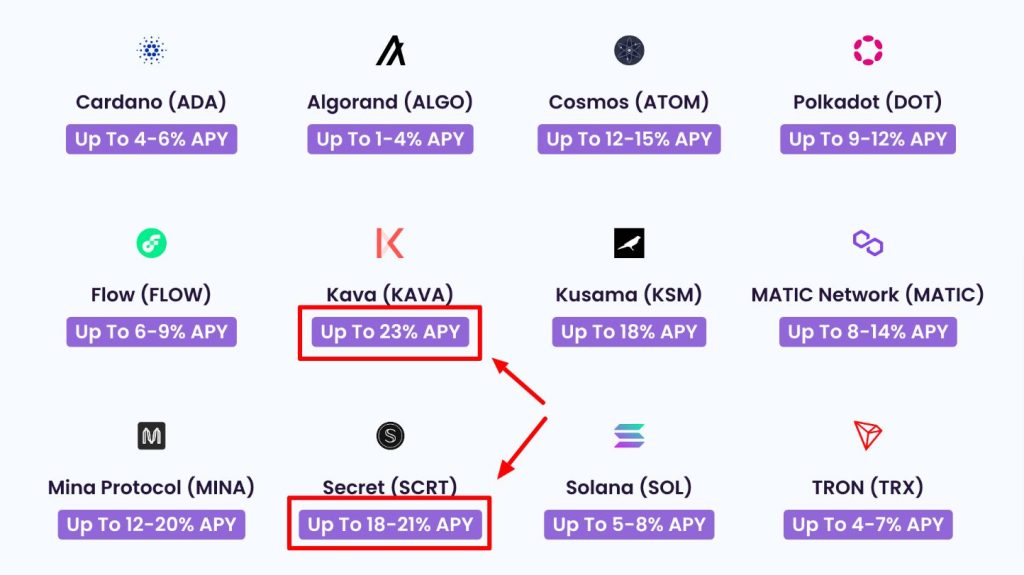Click the Secret (SCRT) circular icon
1024x575 pixels.
(x=391, y=436)
